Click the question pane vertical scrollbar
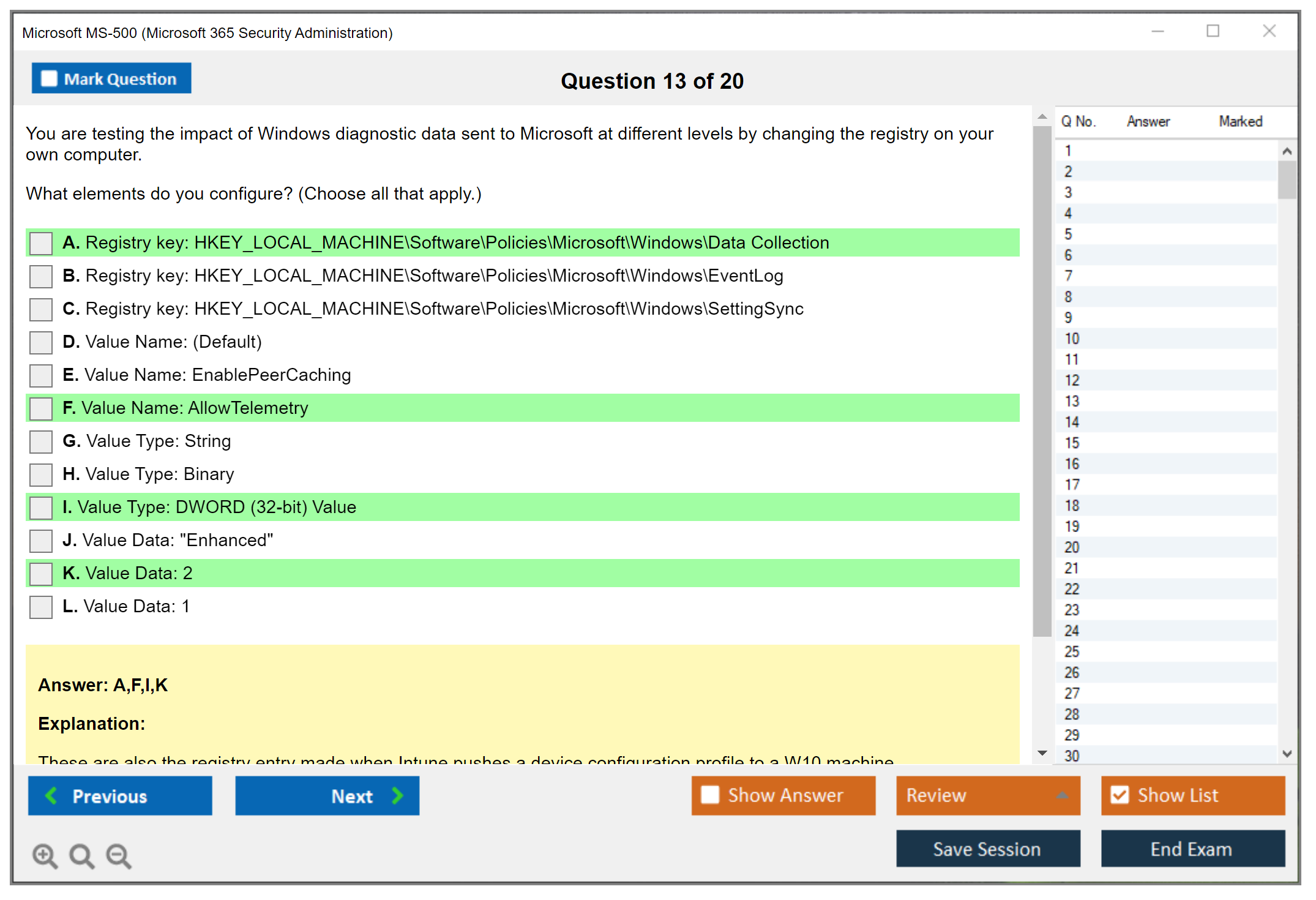Screen dimensions: 1316x900 [x=1042, y=380]
